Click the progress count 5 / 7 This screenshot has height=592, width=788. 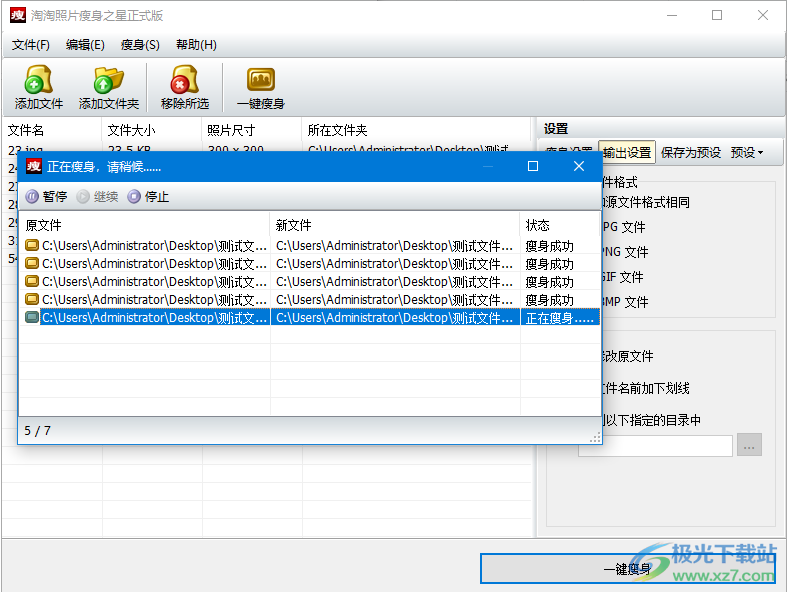(37, 431)
